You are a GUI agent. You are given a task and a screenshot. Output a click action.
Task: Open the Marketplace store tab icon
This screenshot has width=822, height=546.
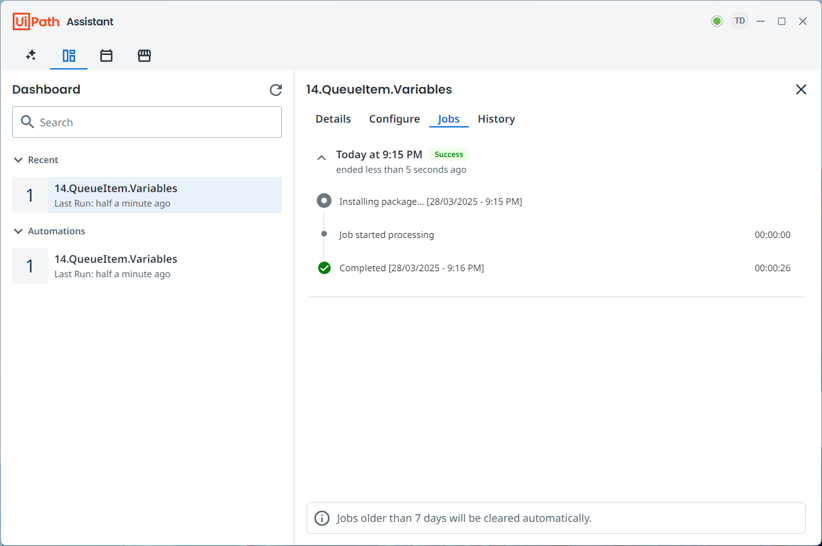tap(144, 55)
